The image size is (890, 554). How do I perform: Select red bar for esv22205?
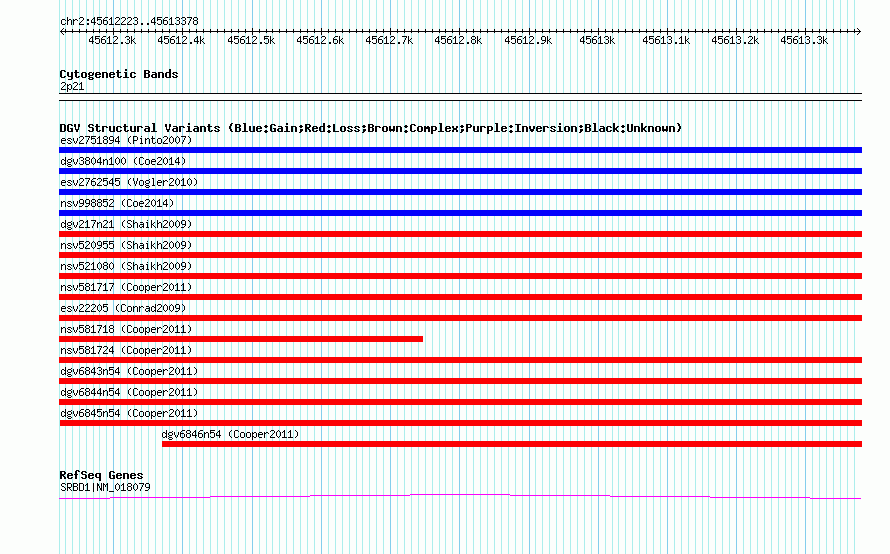pyautogui.click(x=460, y=318)
